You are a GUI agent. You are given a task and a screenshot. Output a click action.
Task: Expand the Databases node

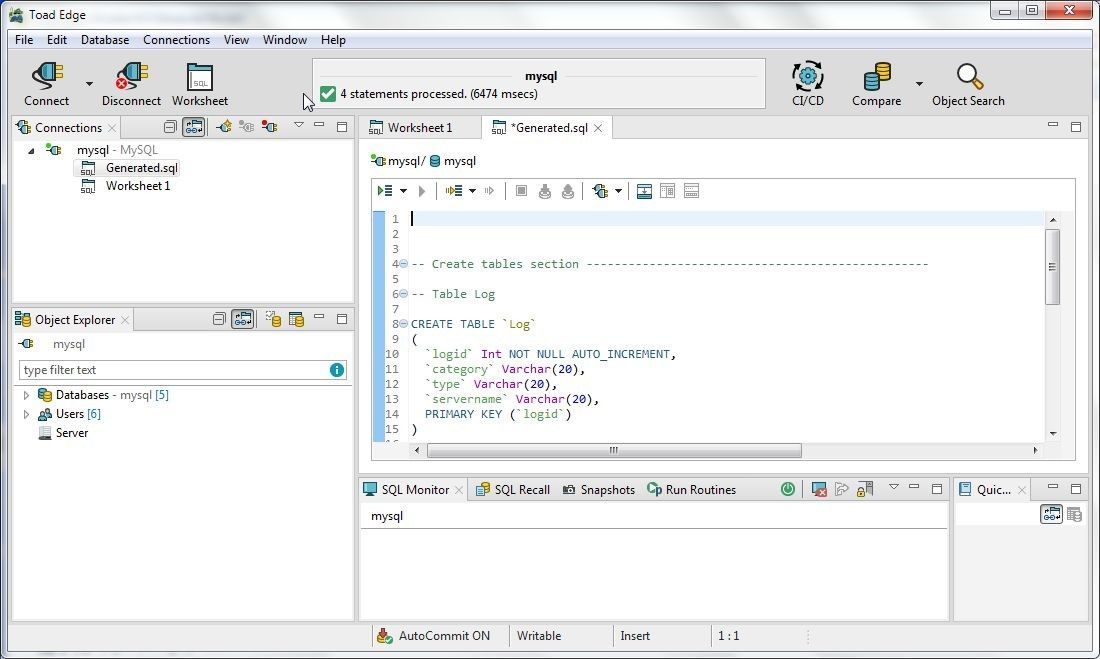coord(27,395)
